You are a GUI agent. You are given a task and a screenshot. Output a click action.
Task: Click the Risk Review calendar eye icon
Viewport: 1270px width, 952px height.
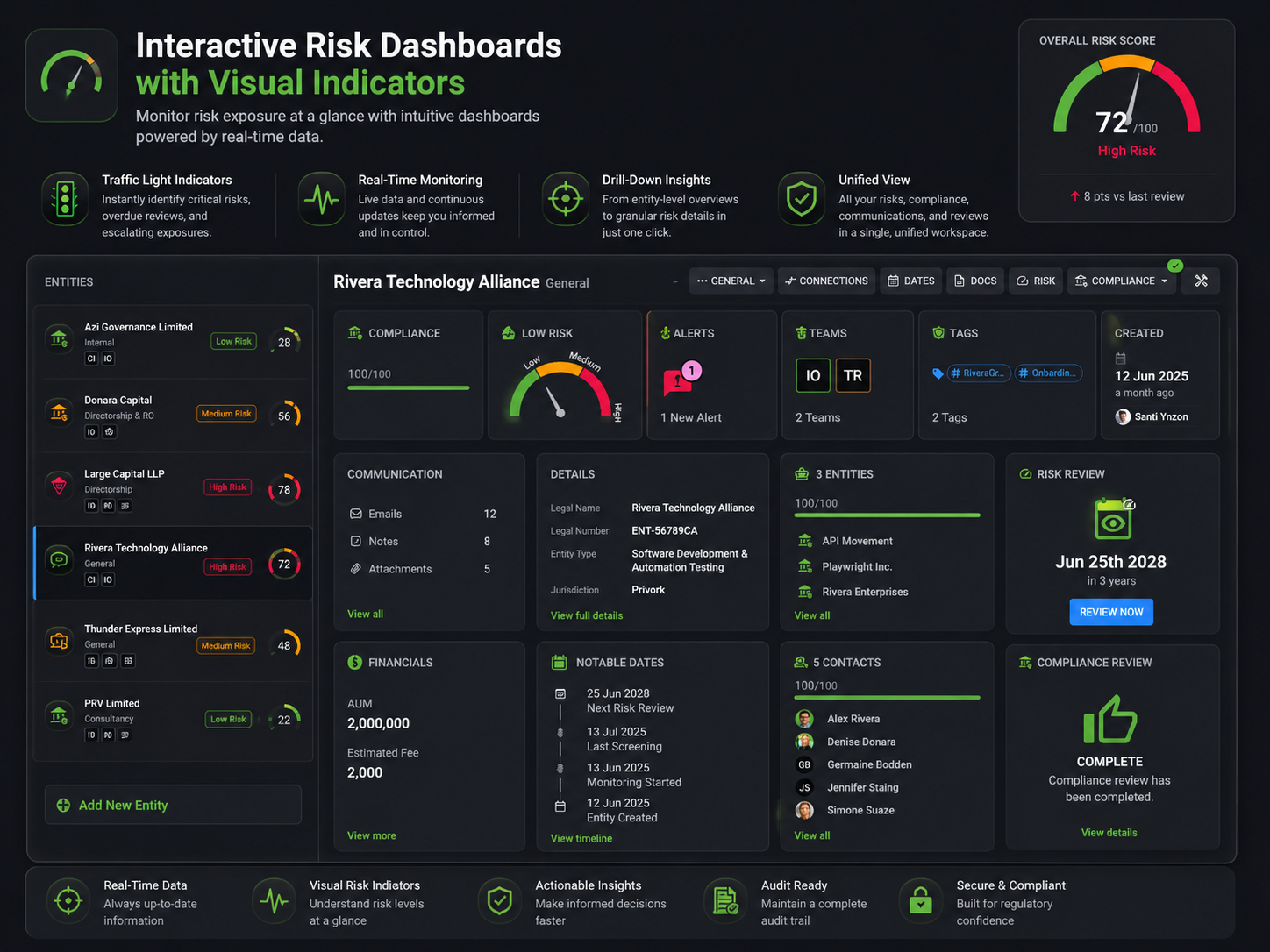point(1112,519)
